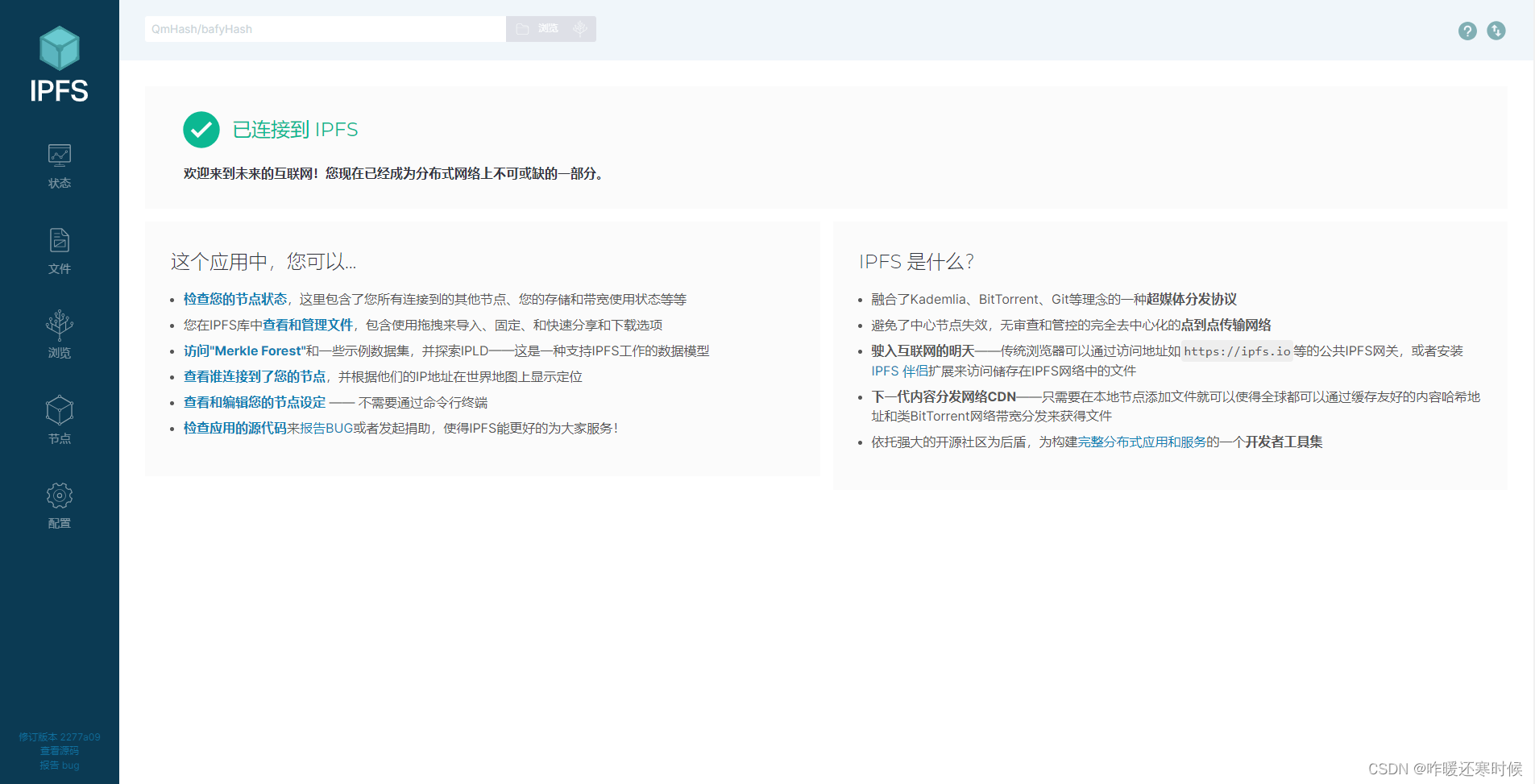Click the round arrows icon beside help
The image size is (1535, 784).
point(1496,31)
